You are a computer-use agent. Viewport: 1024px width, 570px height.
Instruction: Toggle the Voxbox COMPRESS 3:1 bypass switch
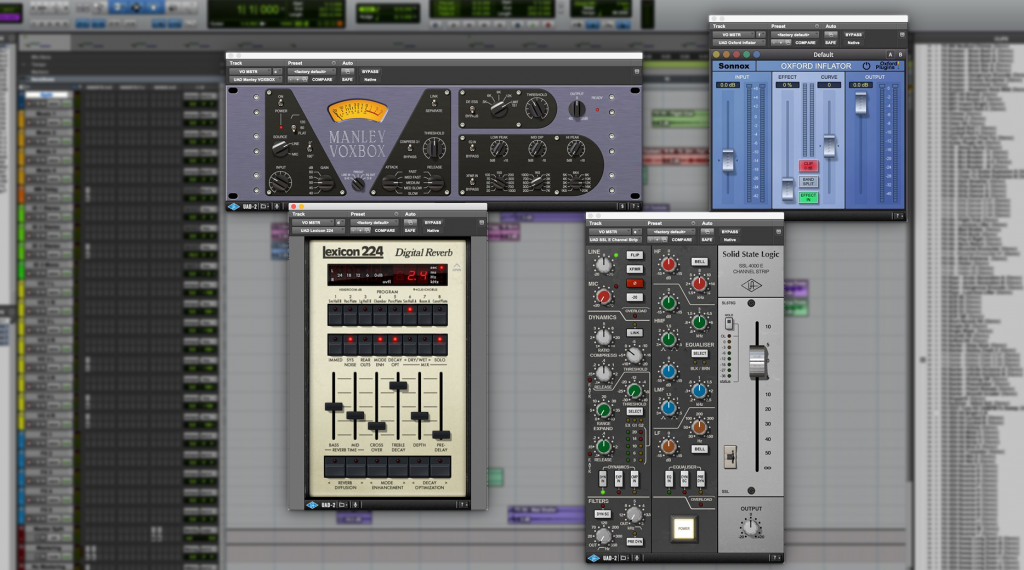410,149
